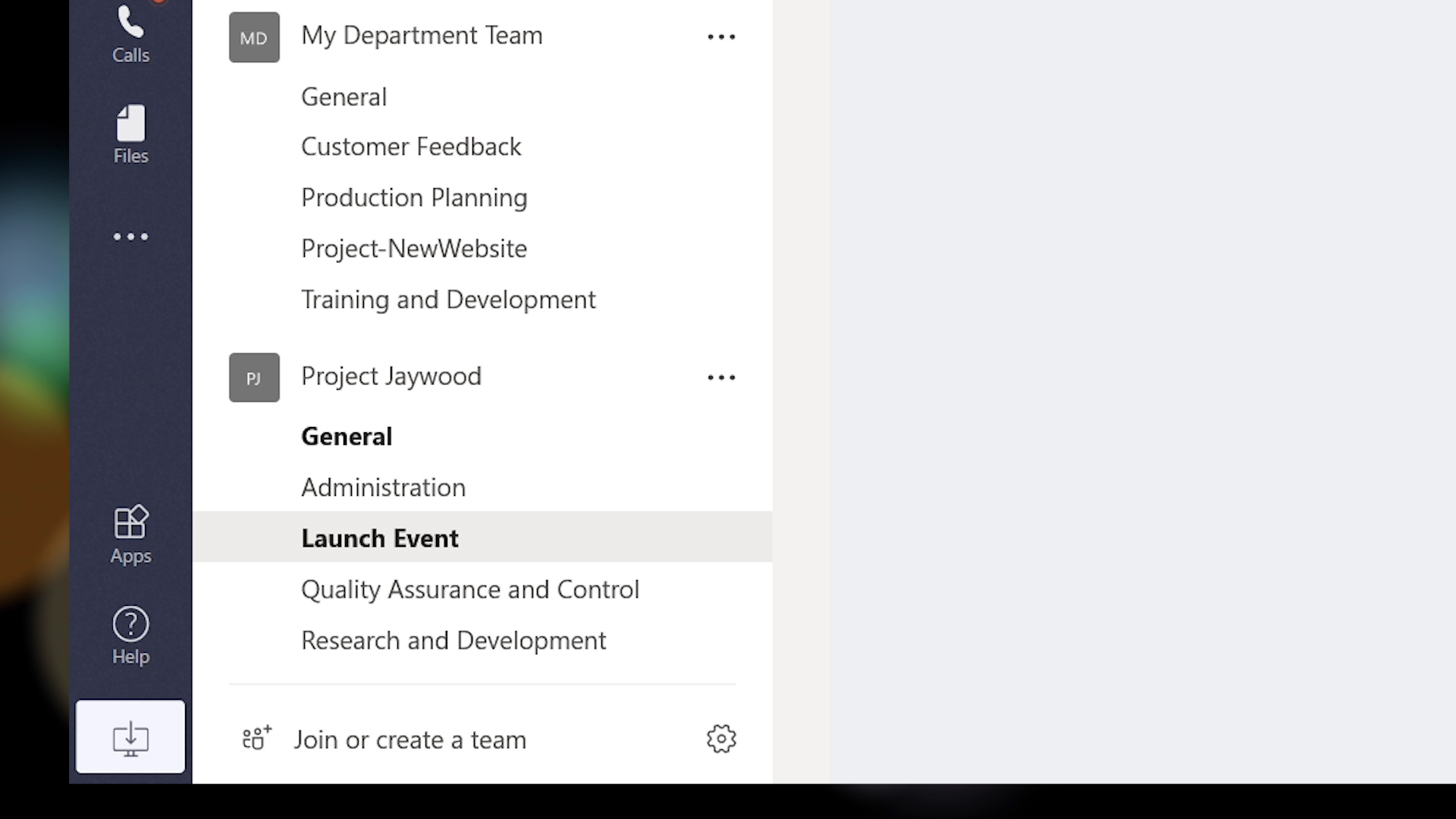Show more apps ellipsis in sidebar
Viewport: 1456px width, 819px height.
(130, 237)
